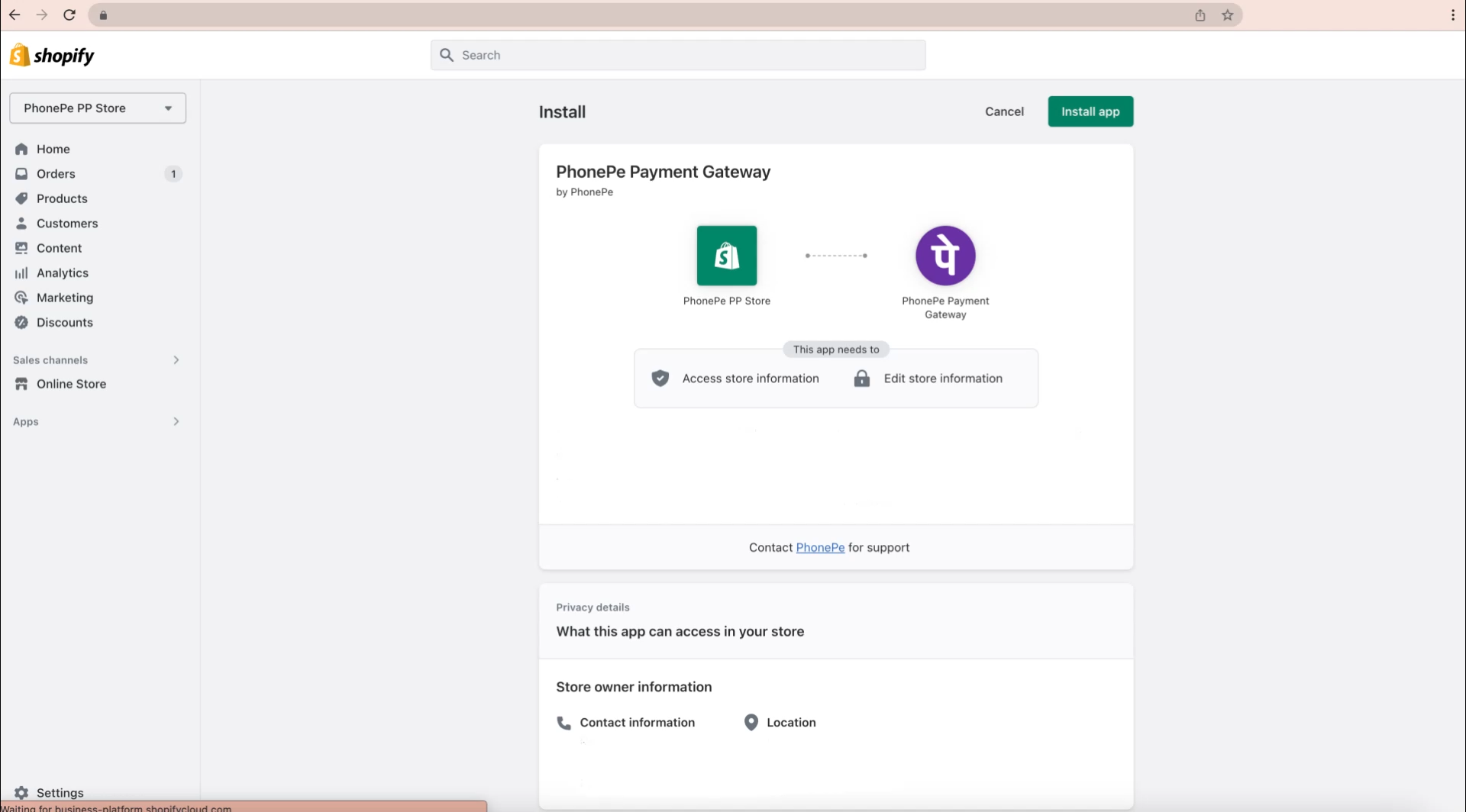Click the green Shopify store icon

coord(726,256)
